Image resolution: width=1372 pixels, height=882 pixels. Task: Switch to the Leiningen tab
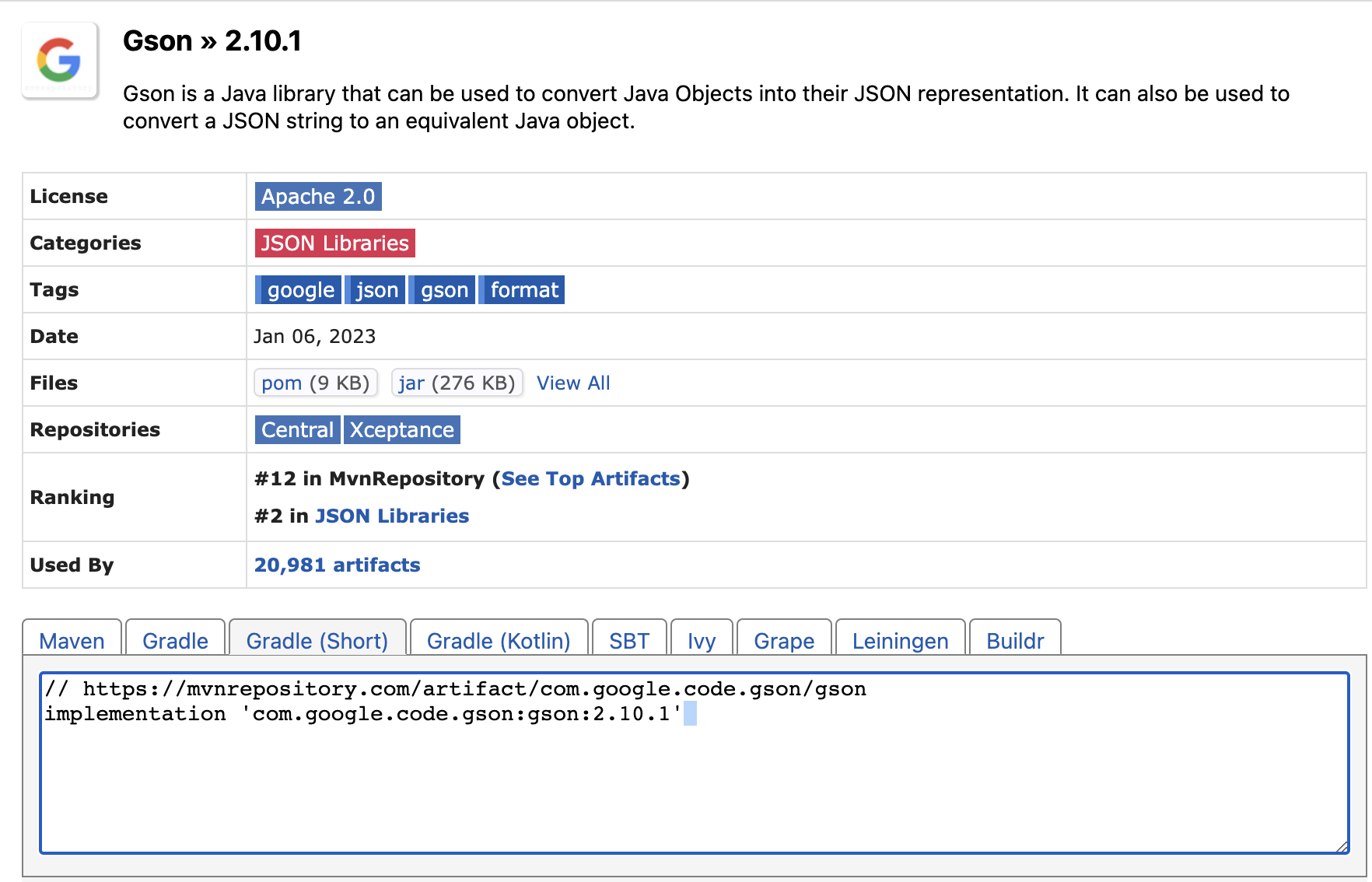(900, 639)
